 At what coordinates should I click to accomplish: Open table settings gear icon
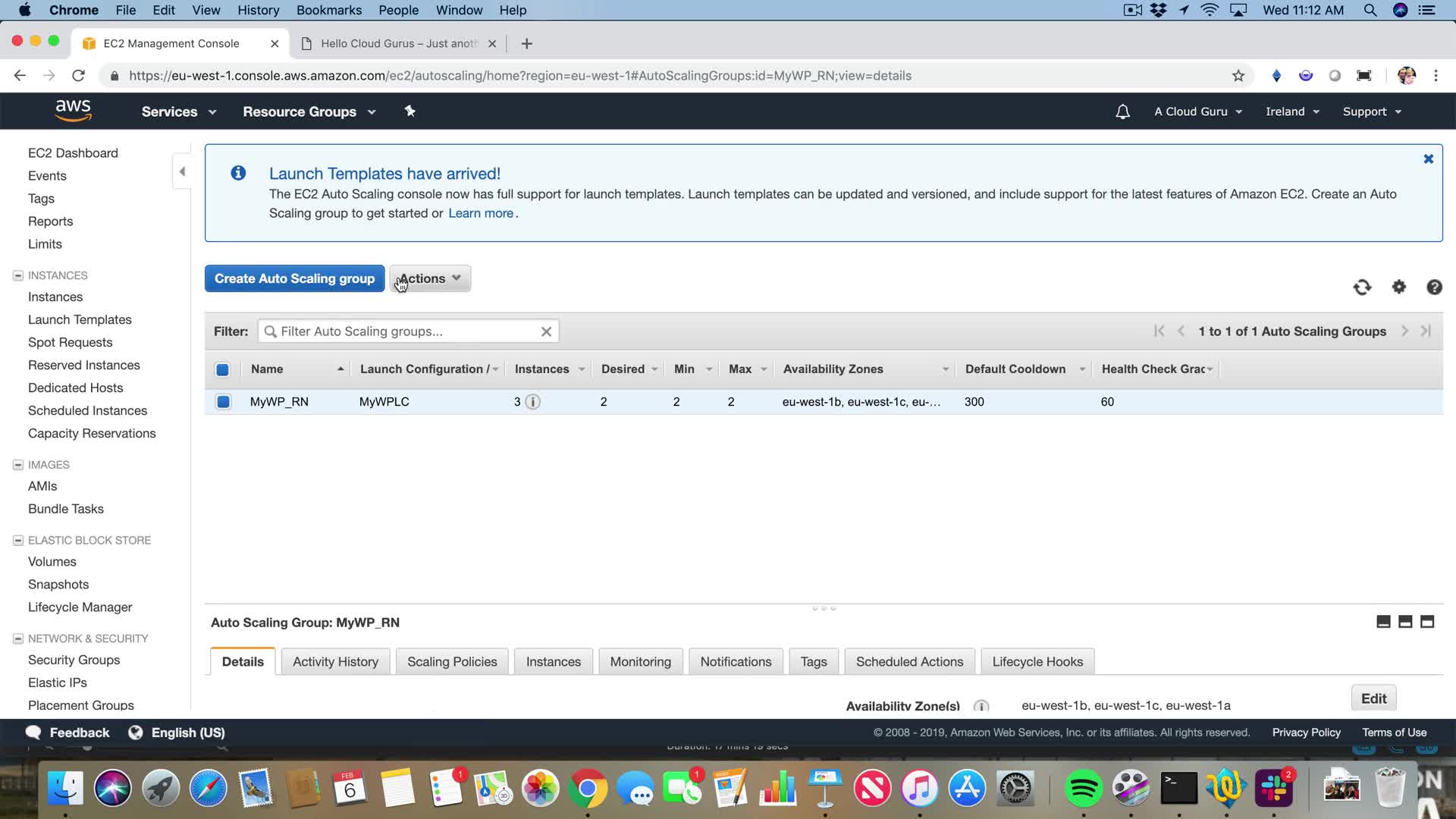point(1398,287)
